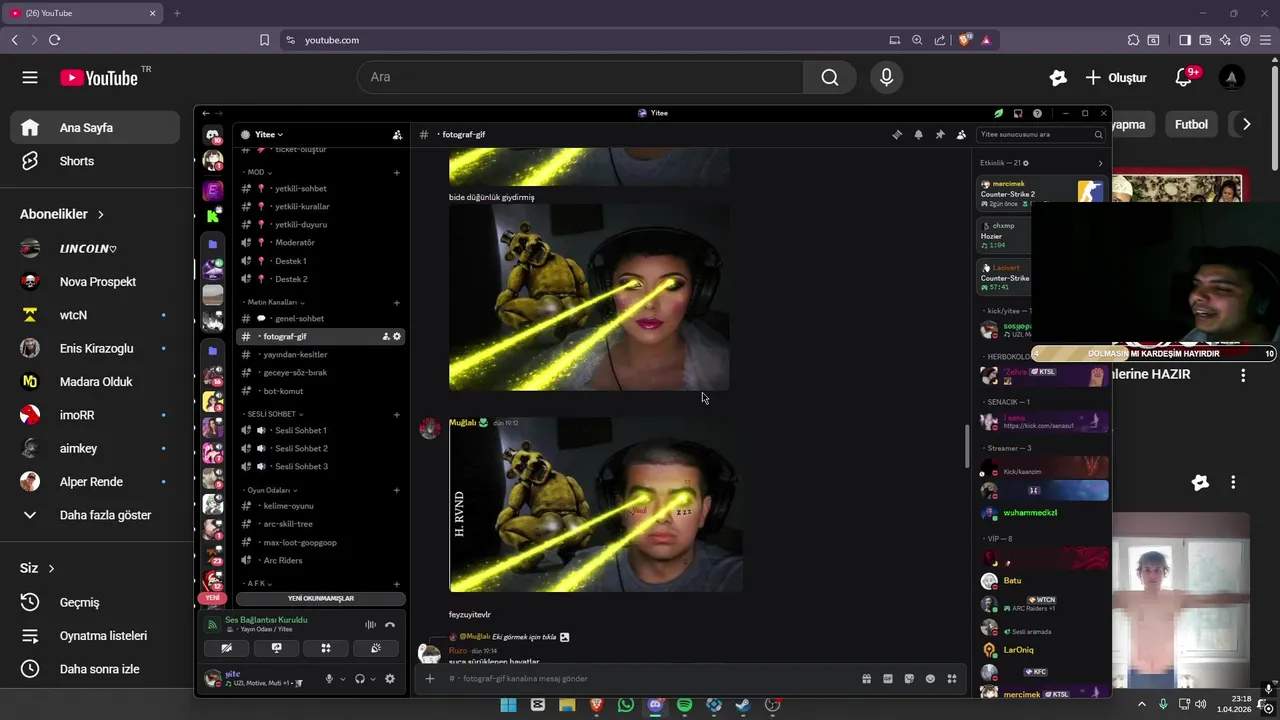The image size is (1280, 720).
Task: Open Discord direct messages home icon
Action: (212, 135)
